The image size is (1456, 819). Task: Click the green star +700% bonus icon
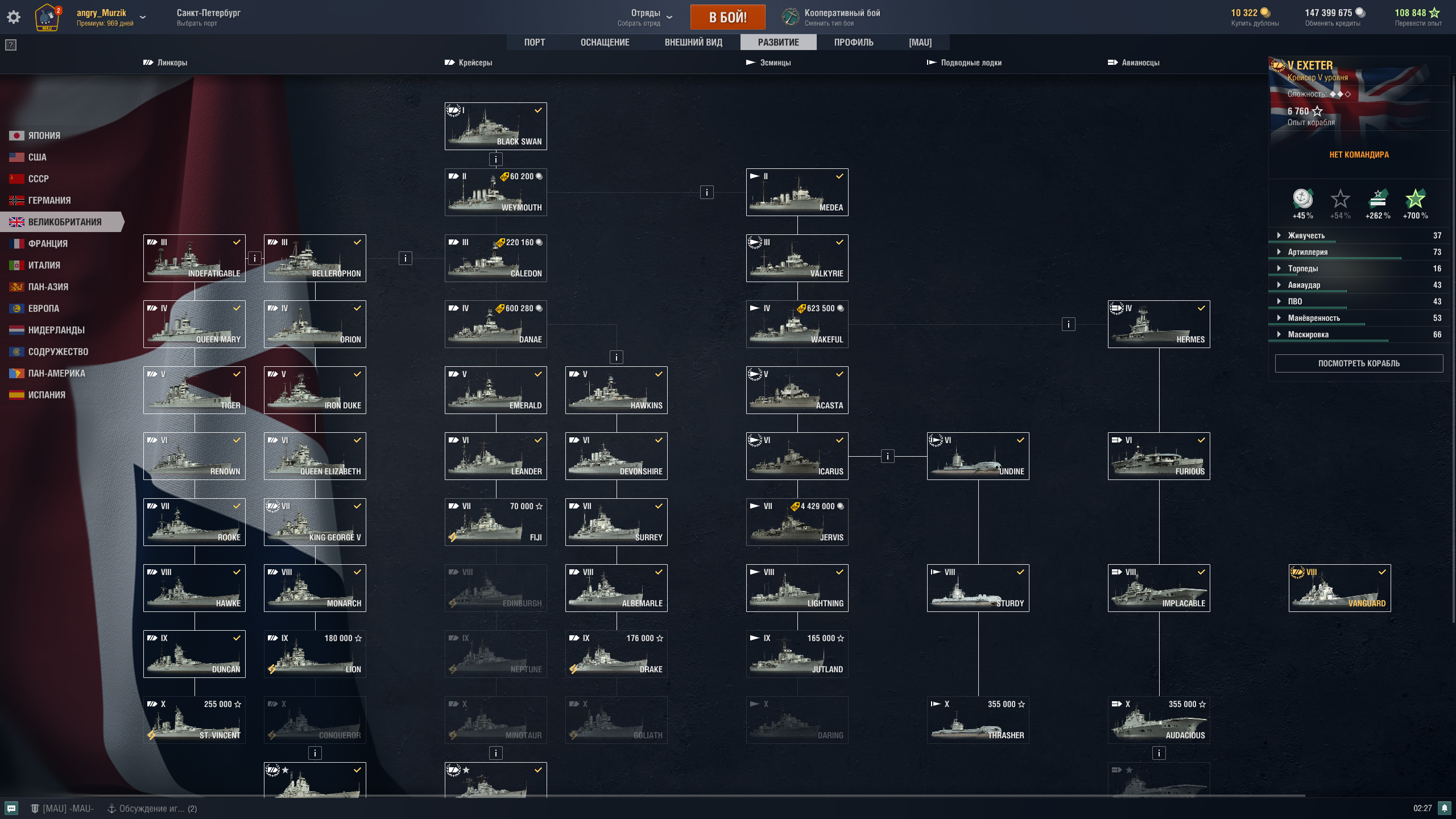(x=1415, y=198)
